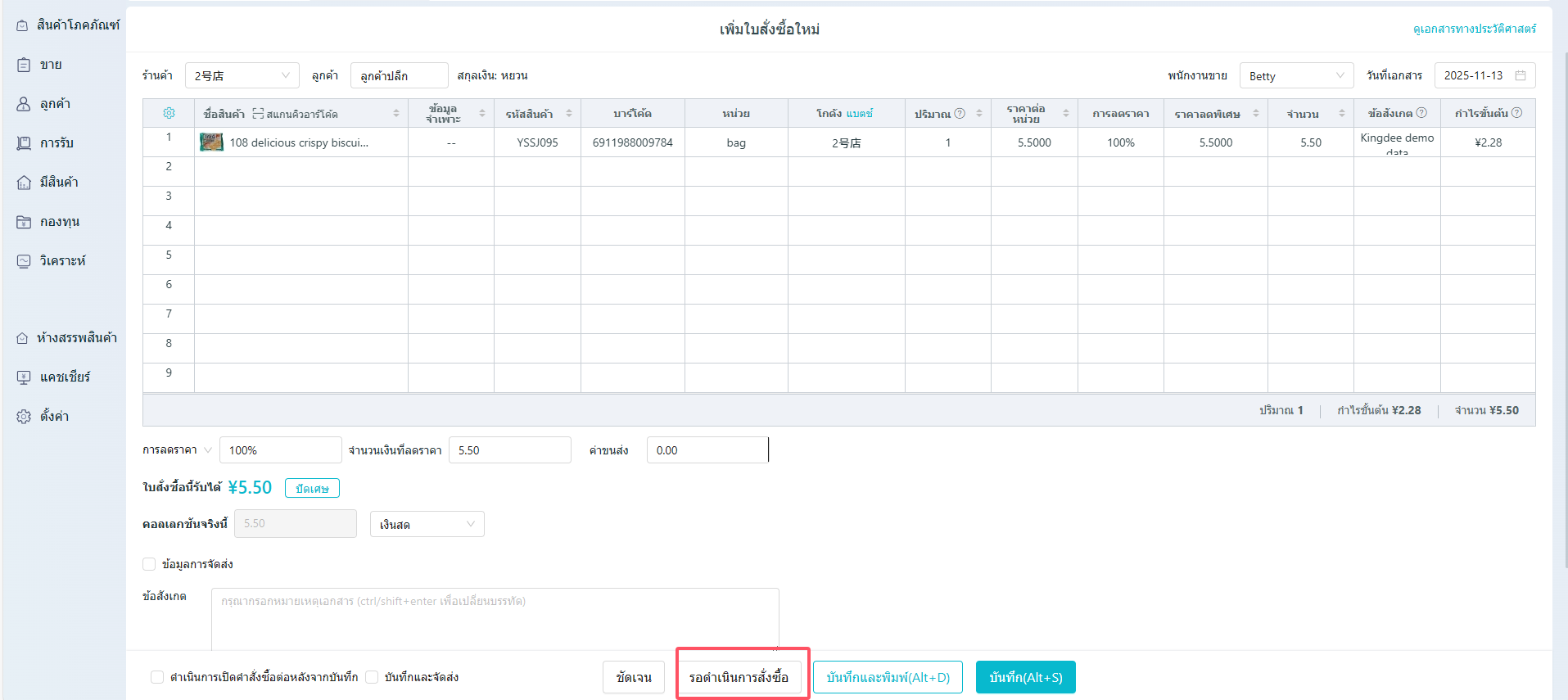Enable the ข้อมูลการจัดส่ง checkbox
1568x700 pixels.
pyautogui.click(x=149, y=564)
